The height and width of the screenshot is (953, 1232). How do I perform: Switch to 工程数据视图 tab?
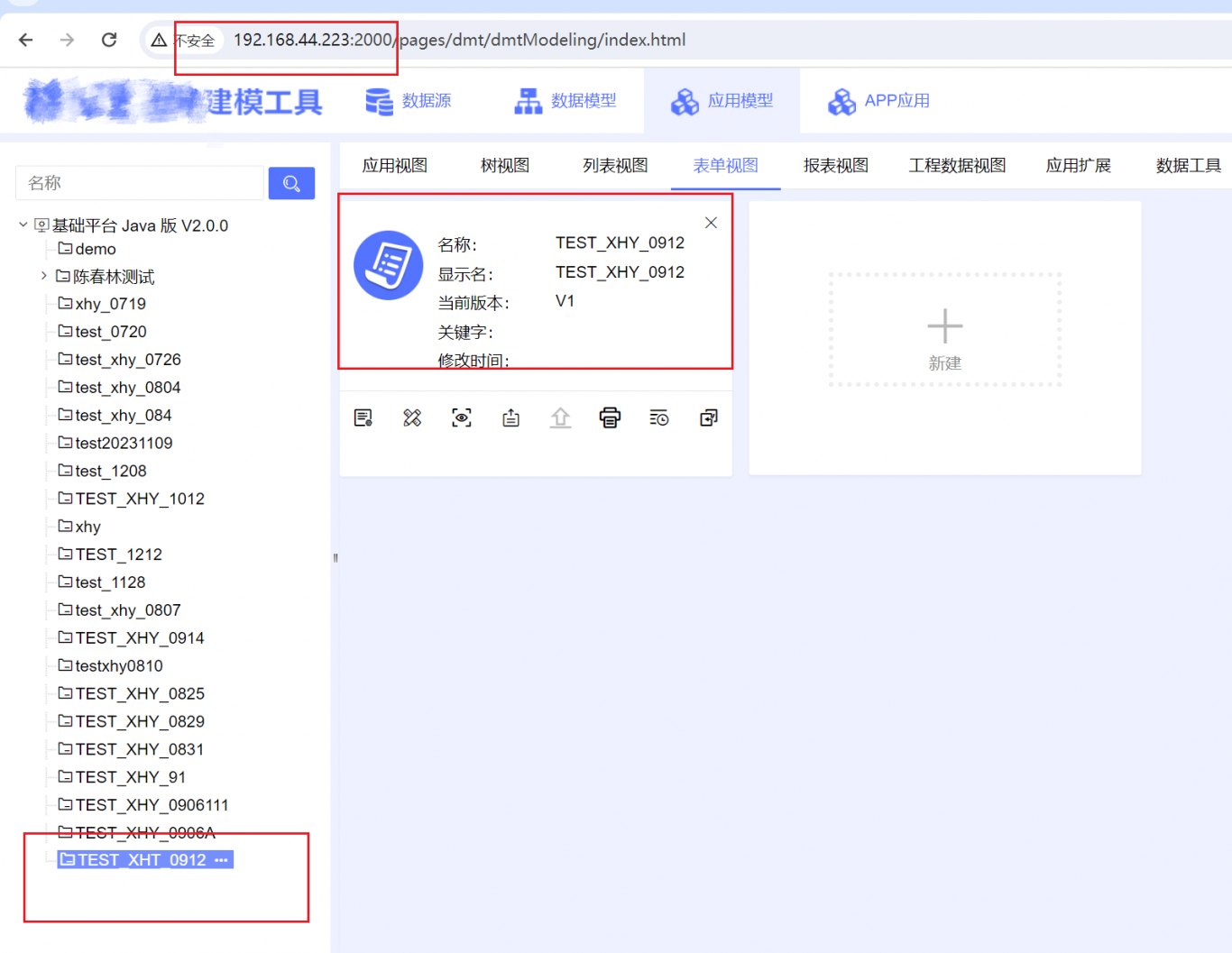click(x=957, y=166)
